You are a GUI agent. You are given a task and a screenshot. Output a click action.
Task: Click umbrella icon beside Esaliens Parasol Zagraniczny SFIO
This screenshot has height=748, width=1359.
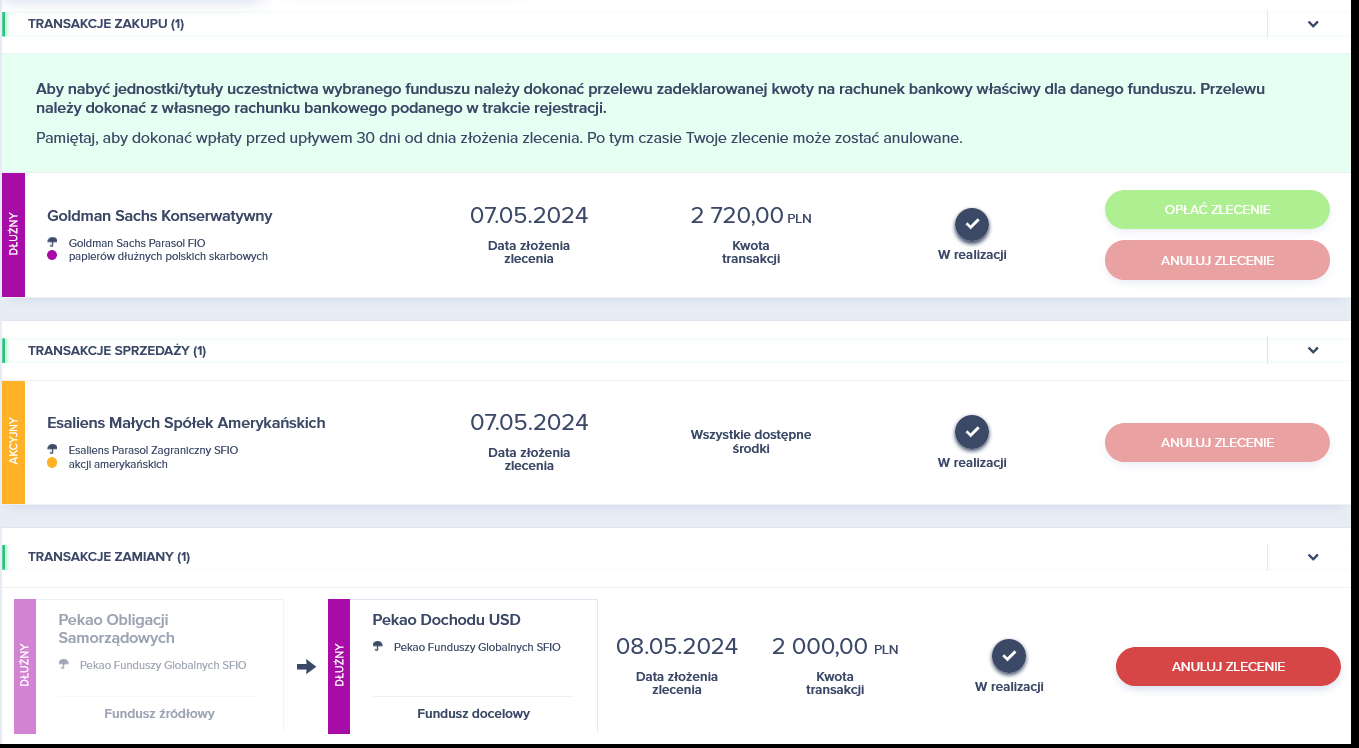coord(53,450)
